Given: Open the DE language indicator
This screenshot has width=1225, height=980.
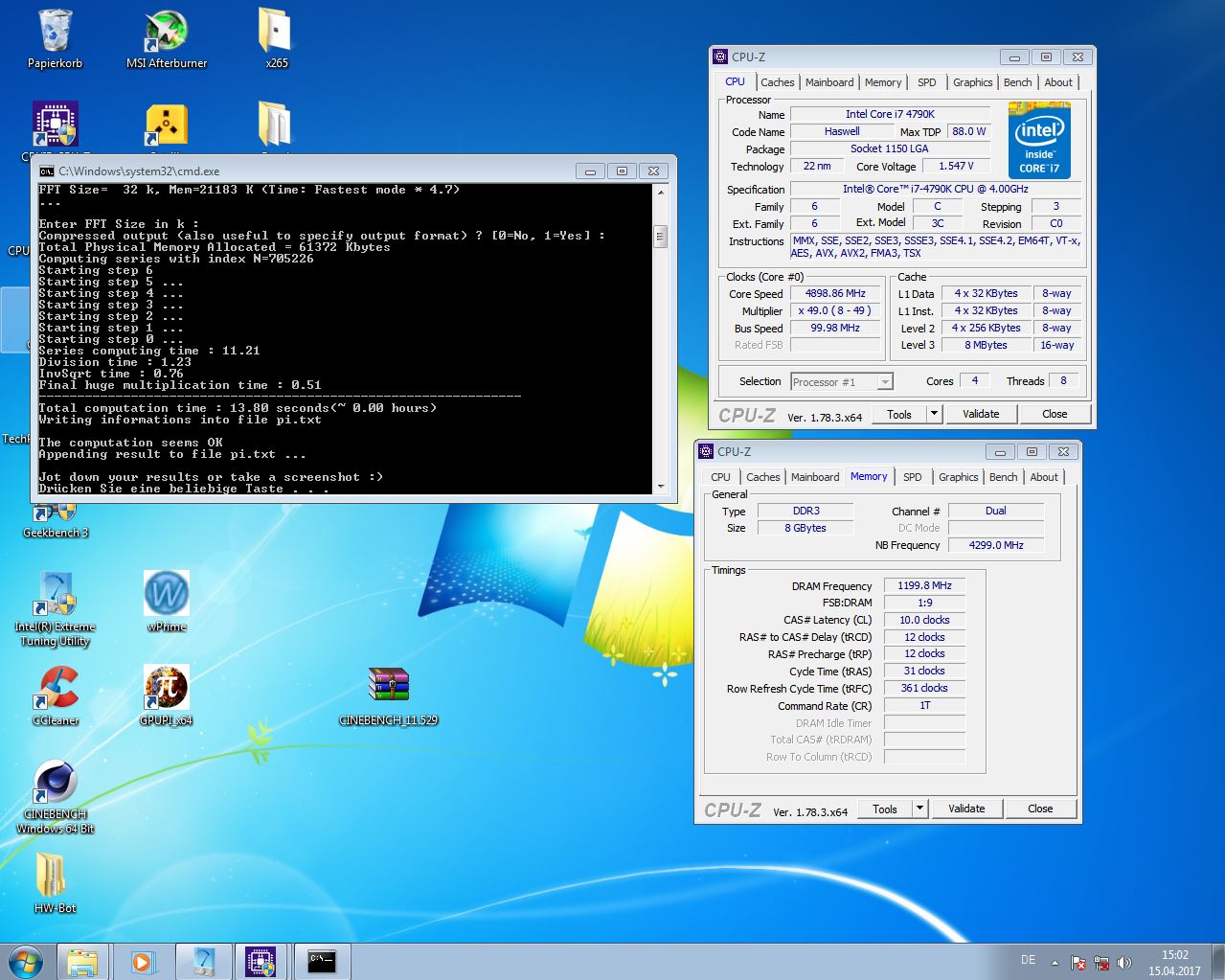Looking at the screenshot, I should 1028,960.
